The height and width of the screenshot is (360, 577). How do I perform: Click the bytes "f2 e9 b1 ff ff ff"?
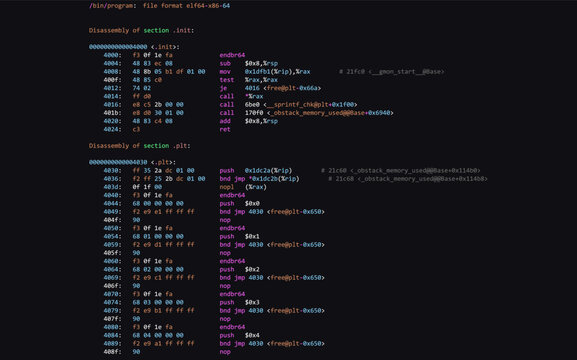tap(163, 311)
